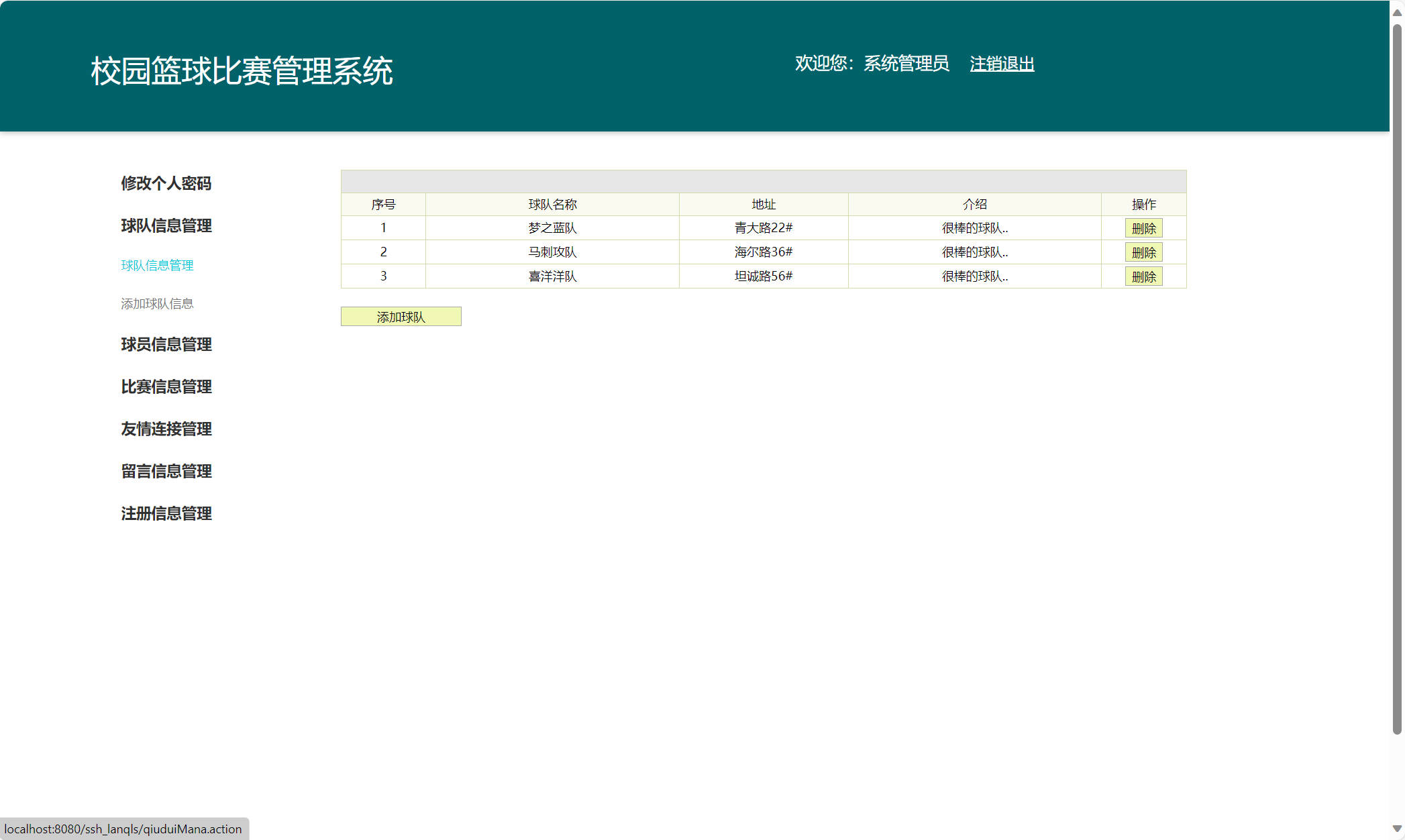
Task: Select 球队信息管理 sidebar sub-link
Action: (156, 265)
